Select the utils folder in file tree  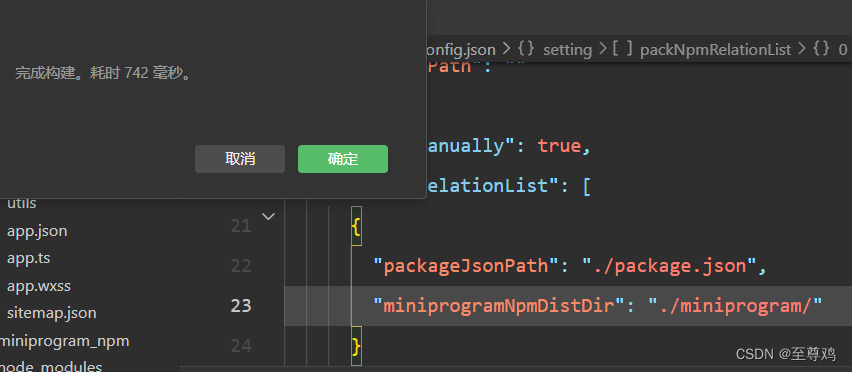coord(22,204)
